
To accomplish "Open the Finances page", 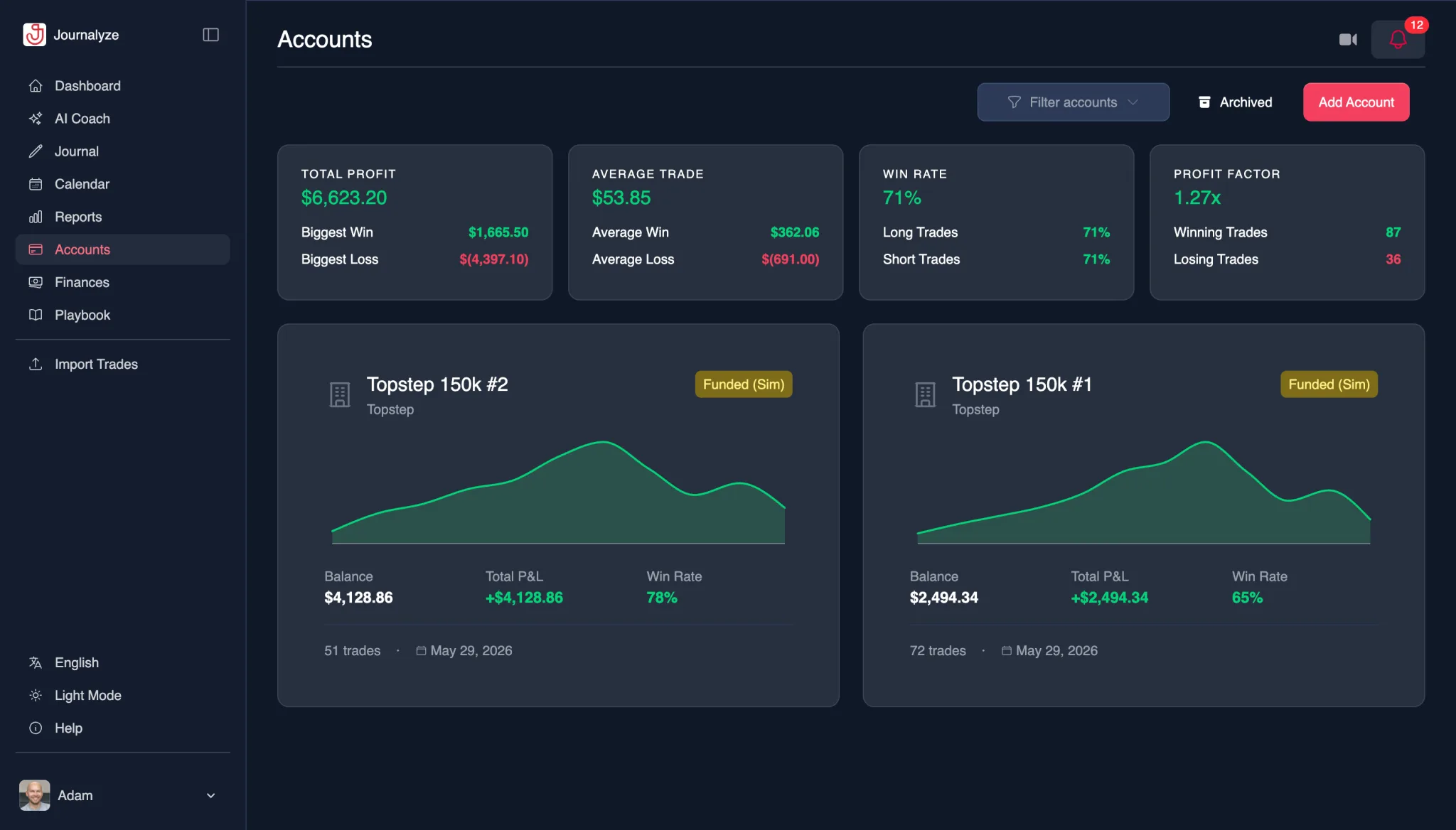I will tap(122, 282).
